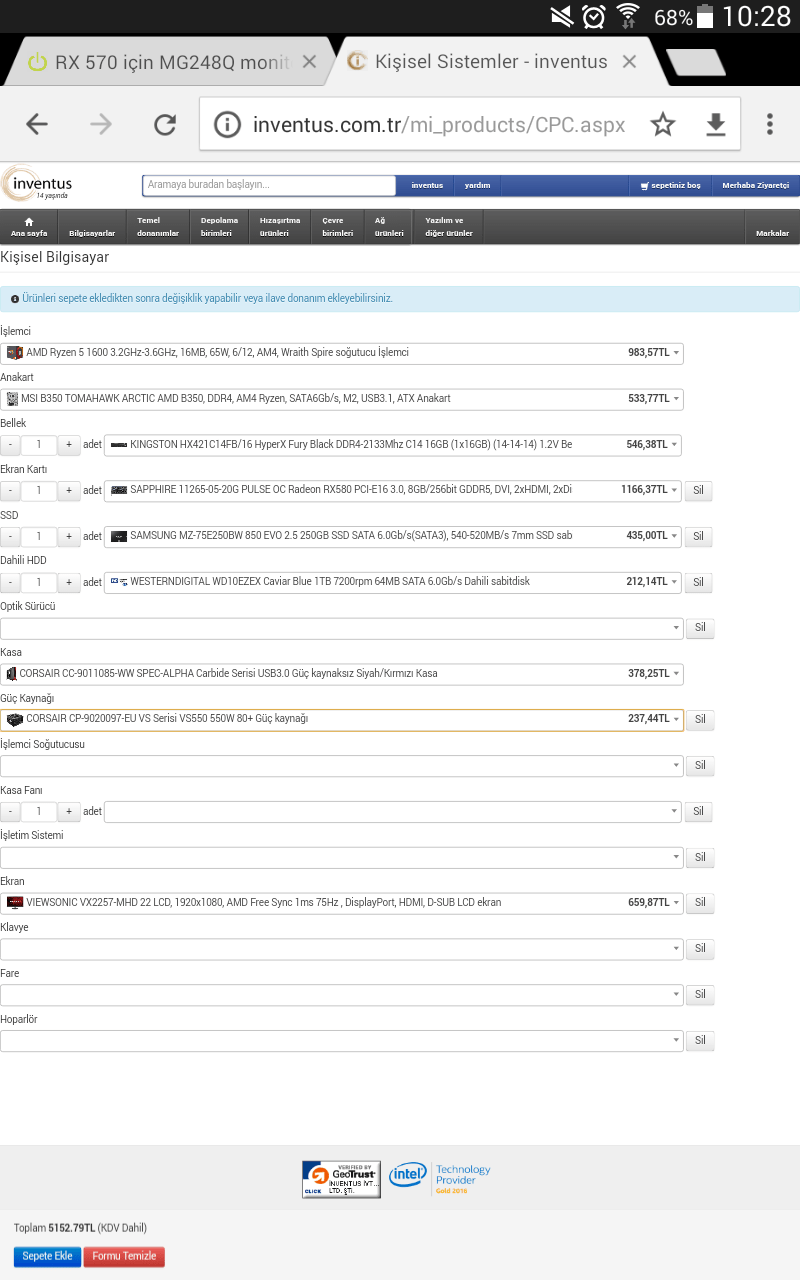Click the Formu Temizle button
The height and width of the screenshot is (1280, 800).
123,1256
